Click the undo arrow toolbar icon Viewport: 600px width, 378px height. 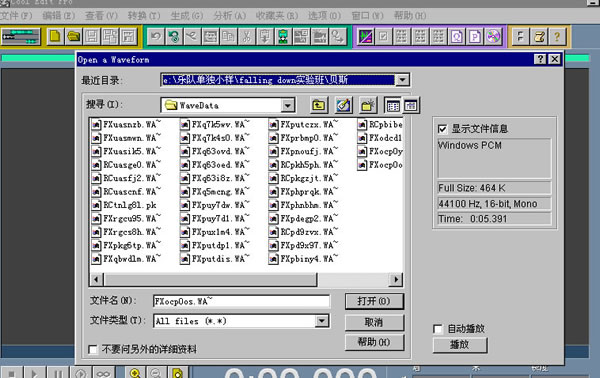[155, 37]
